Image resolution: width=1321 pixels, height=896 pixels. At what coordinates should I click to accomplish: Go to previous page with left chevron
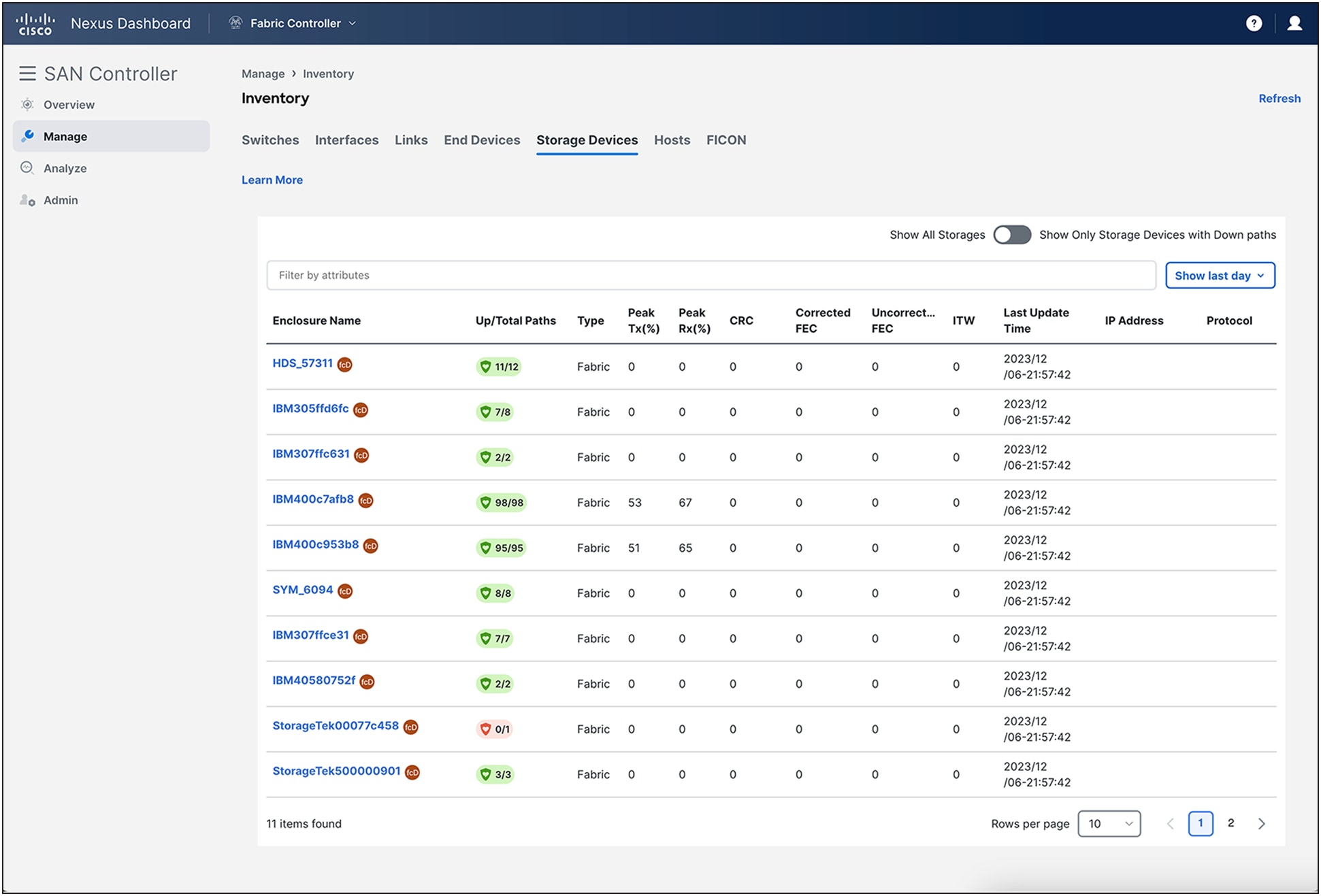[x=1170, y=824]
